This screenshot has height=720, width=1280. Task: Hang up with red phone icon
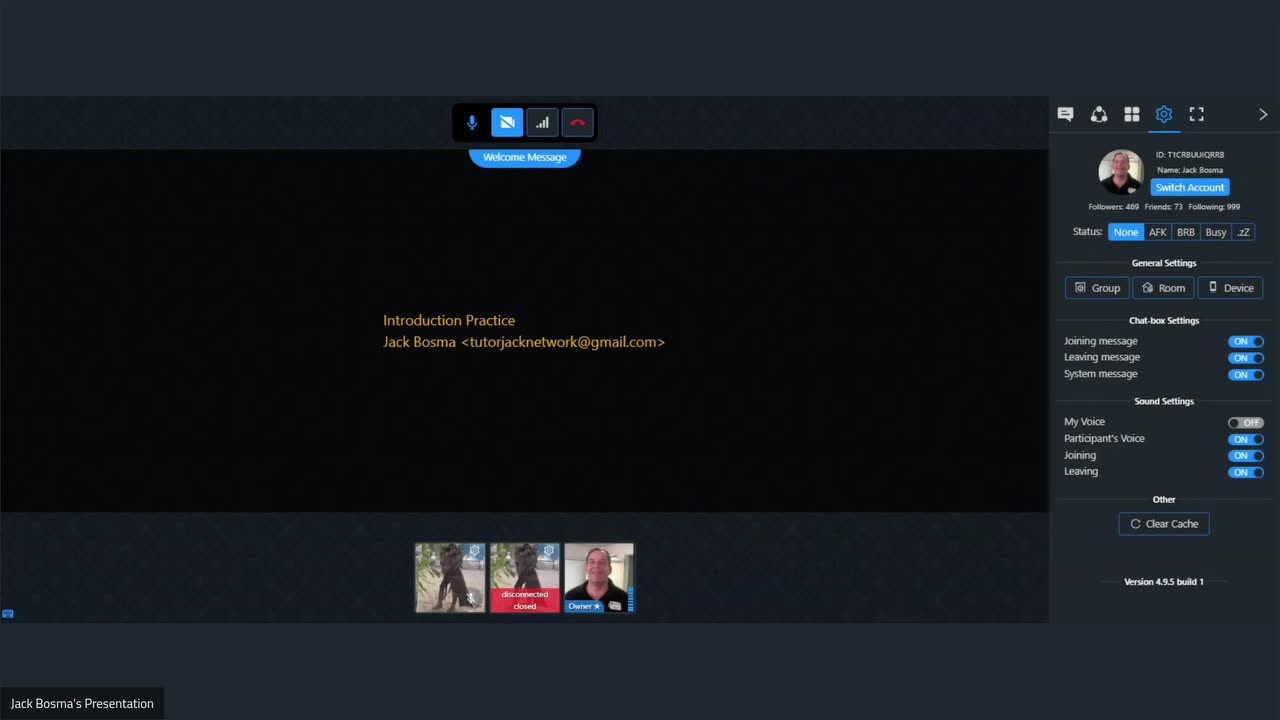click(x=577, y=123)
